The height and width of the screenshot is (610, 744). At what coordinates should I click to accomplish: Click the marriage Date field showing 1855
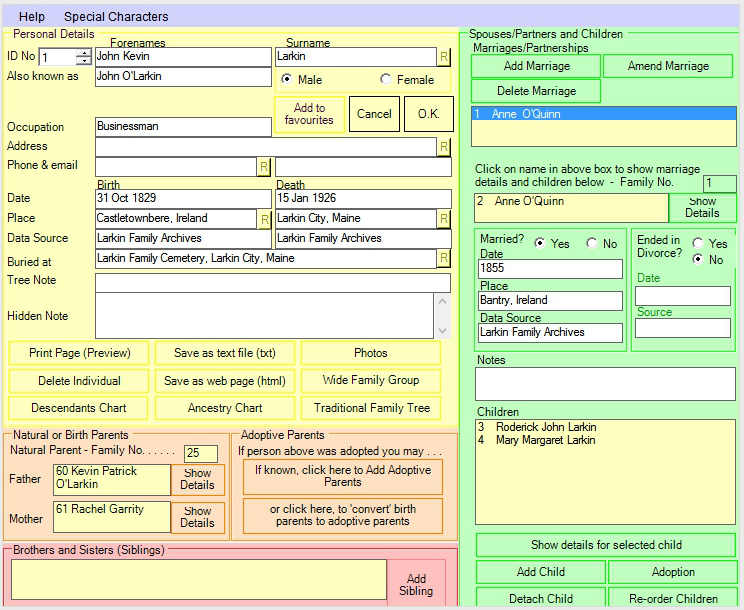[550, 269]
